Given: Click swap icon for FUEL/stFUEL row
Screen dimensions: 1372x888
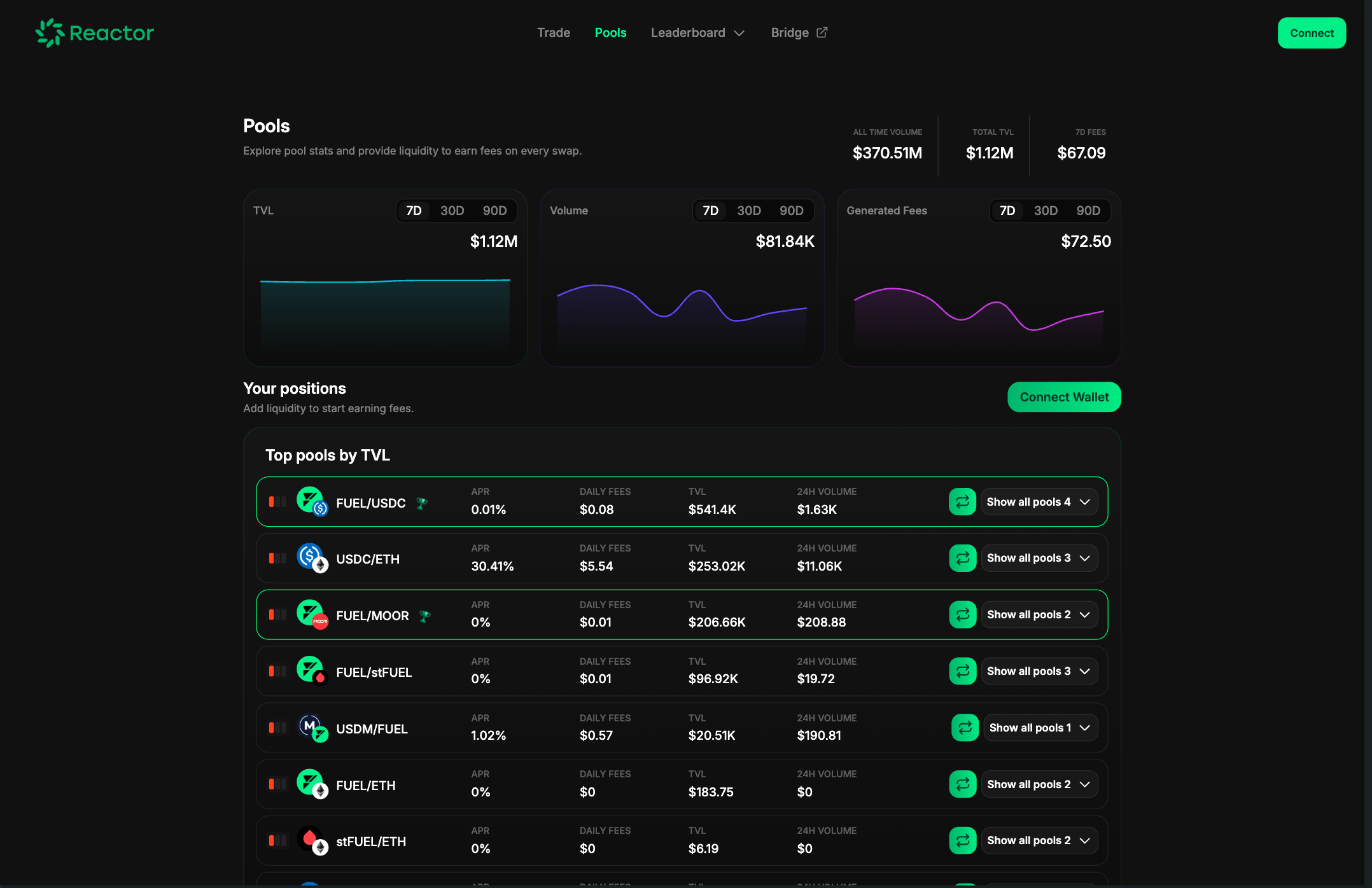Looking at the screenshot, I should pos(962,671).
